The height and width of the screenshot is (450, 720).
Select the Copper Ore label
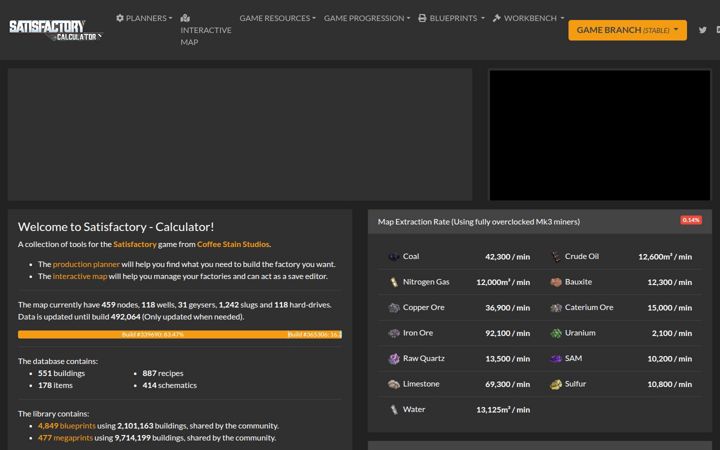(x=423, y=307)
